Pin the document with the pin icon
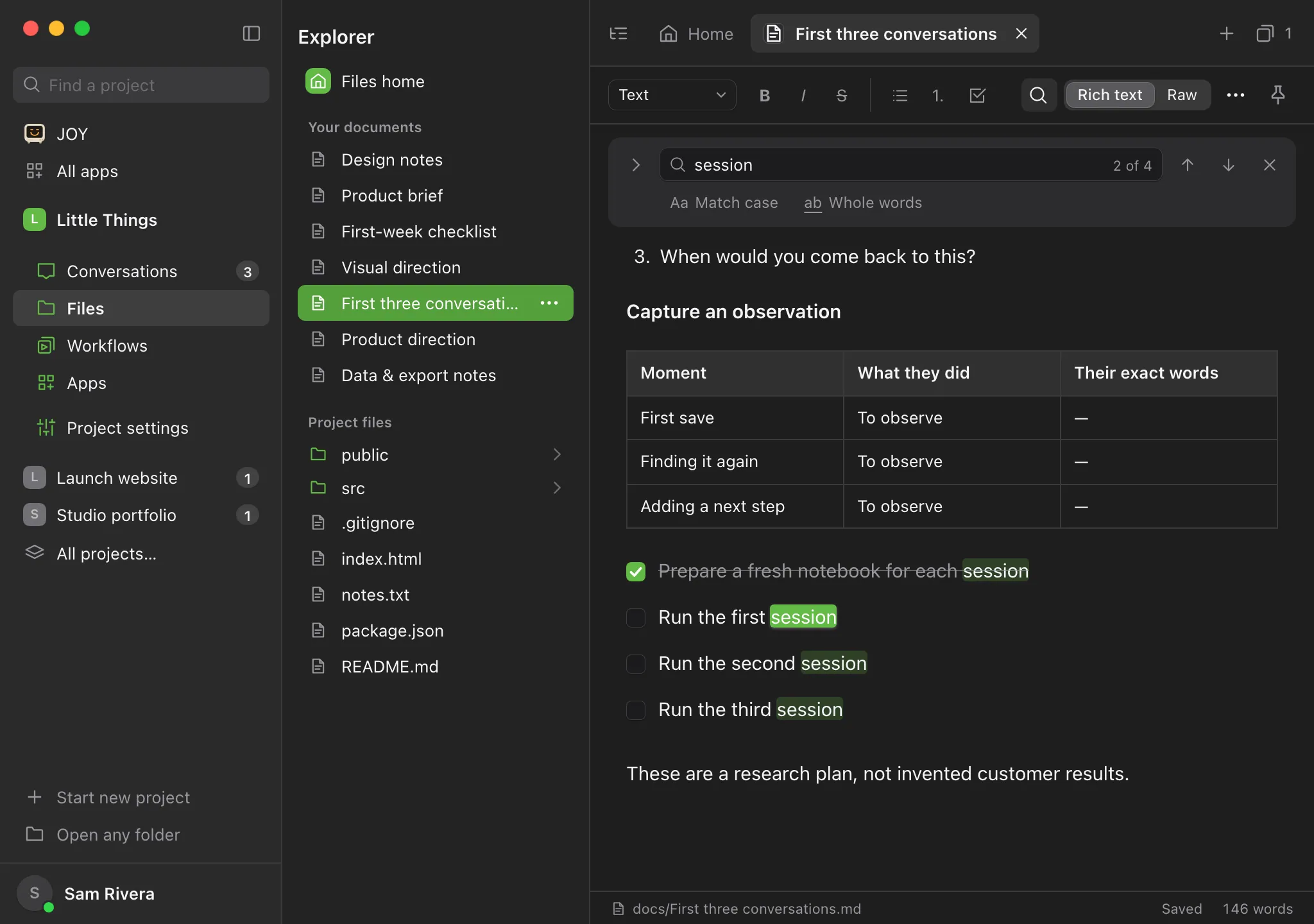 tap(1277, 95)
